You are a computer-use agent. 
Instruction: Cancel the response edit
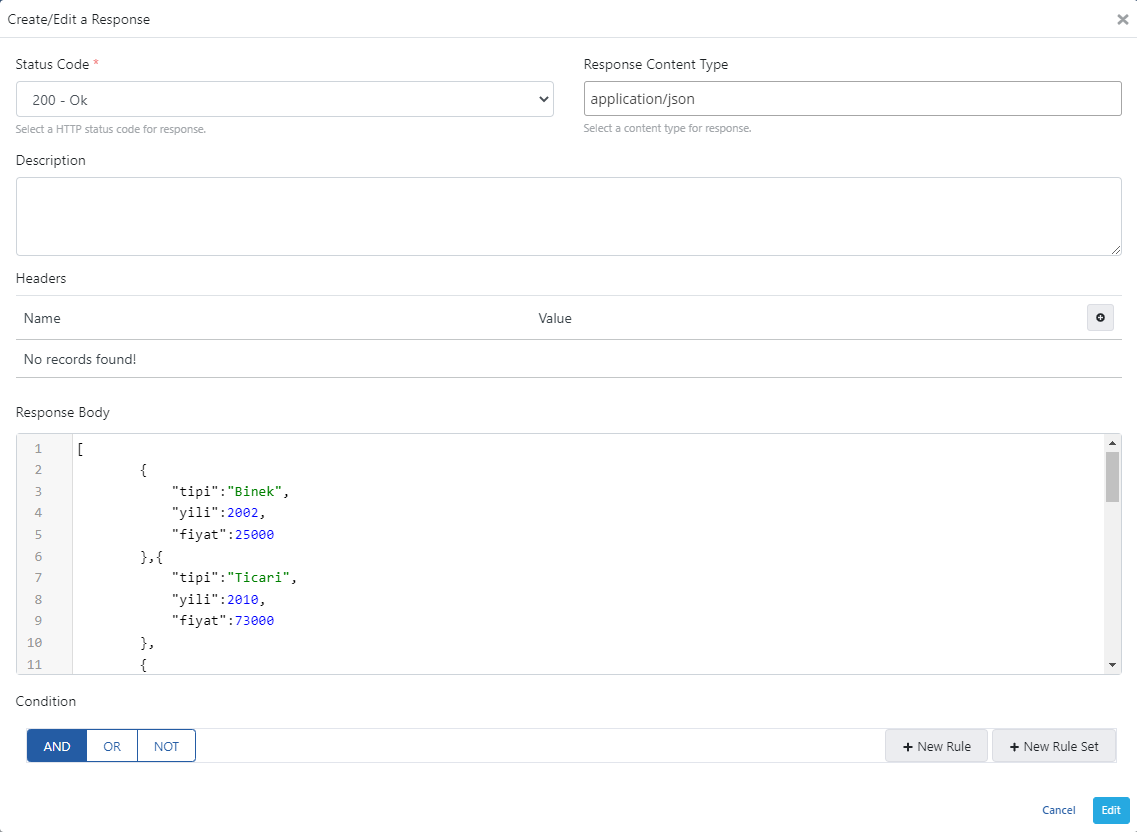[1059, 810]
